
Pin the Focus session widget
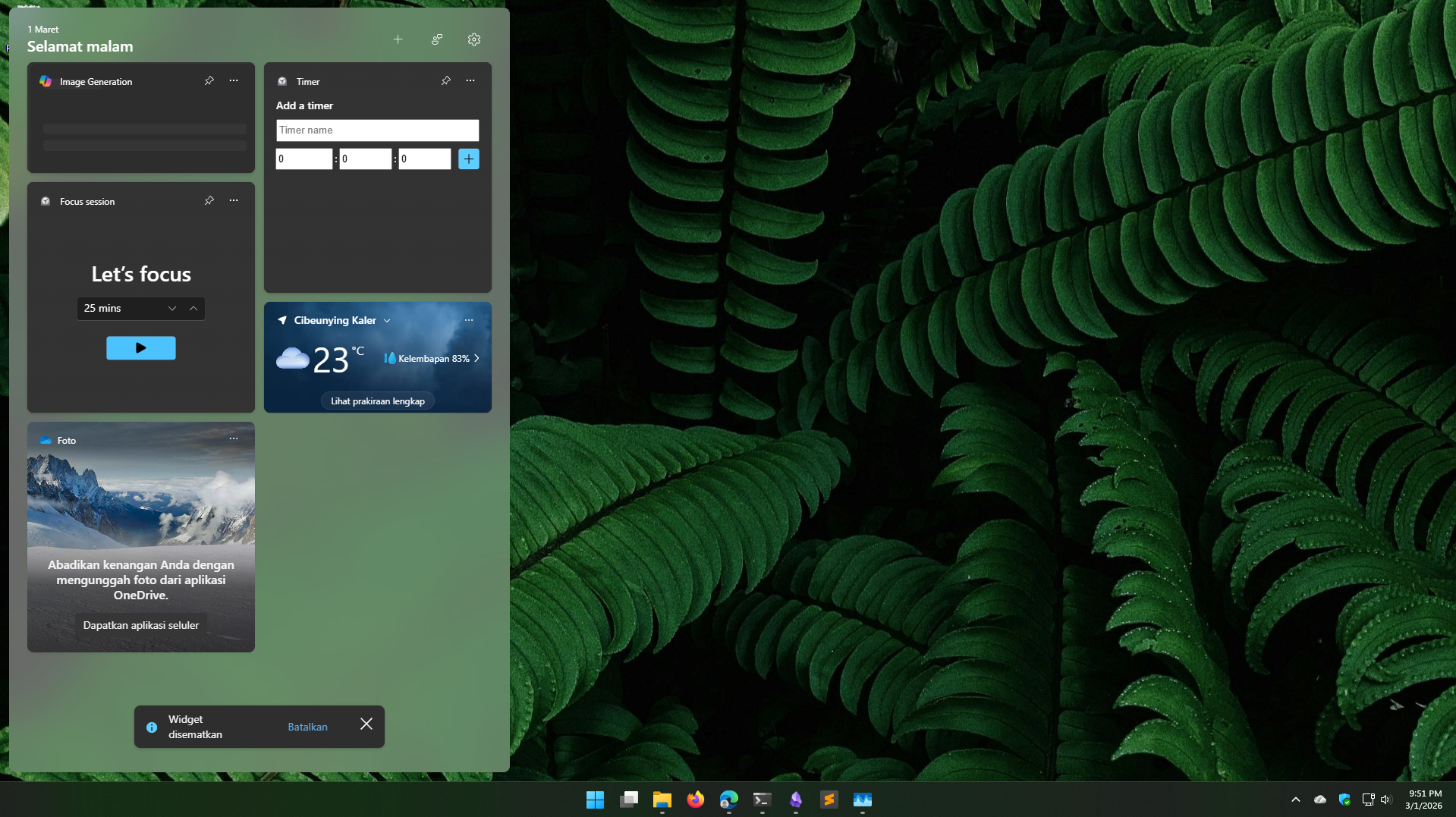[x=209, y=200]
